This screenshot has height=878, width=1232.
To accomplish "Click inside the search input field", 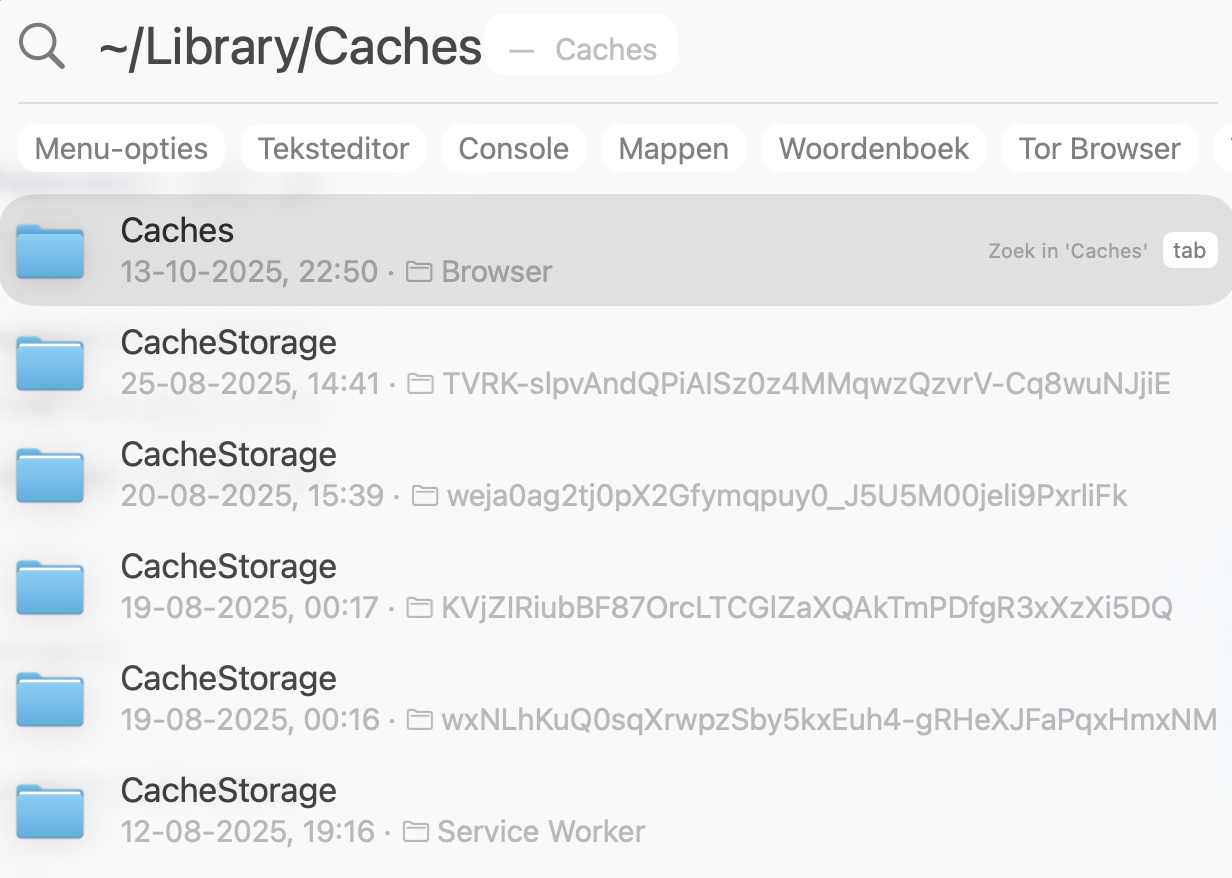I will click(x=290, y=45).
